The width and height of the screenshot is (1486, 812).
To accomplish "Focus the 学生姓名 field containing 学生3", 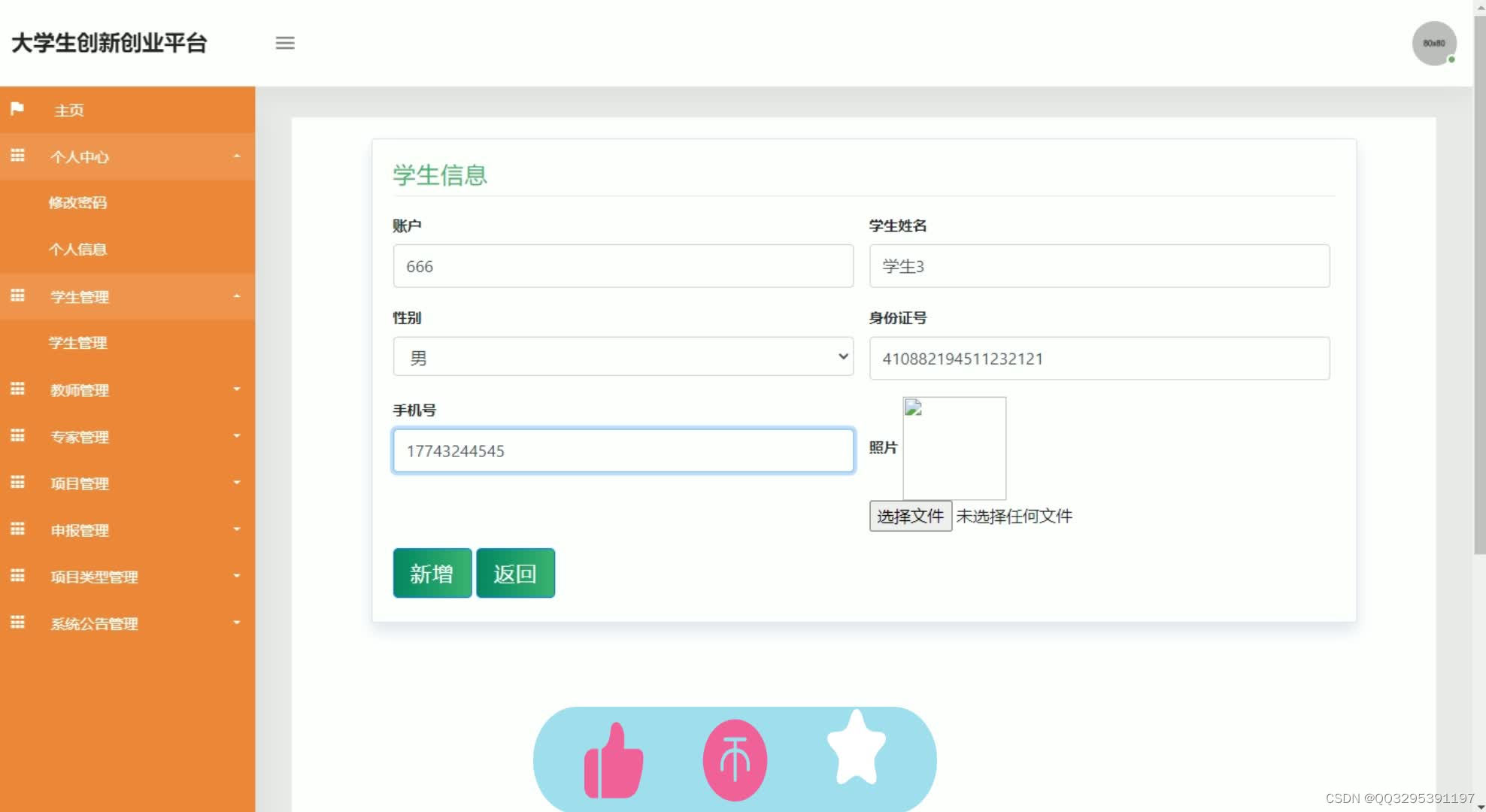I will tap(1099, 265).
